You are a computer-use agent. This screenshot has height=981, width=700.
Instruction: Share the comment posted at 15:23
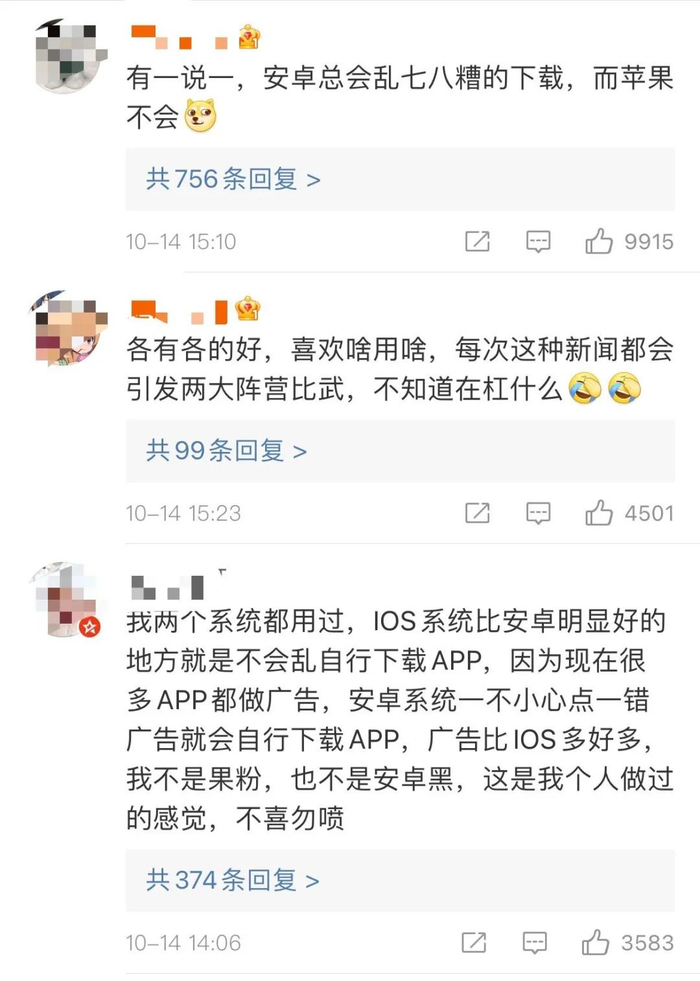477,512
